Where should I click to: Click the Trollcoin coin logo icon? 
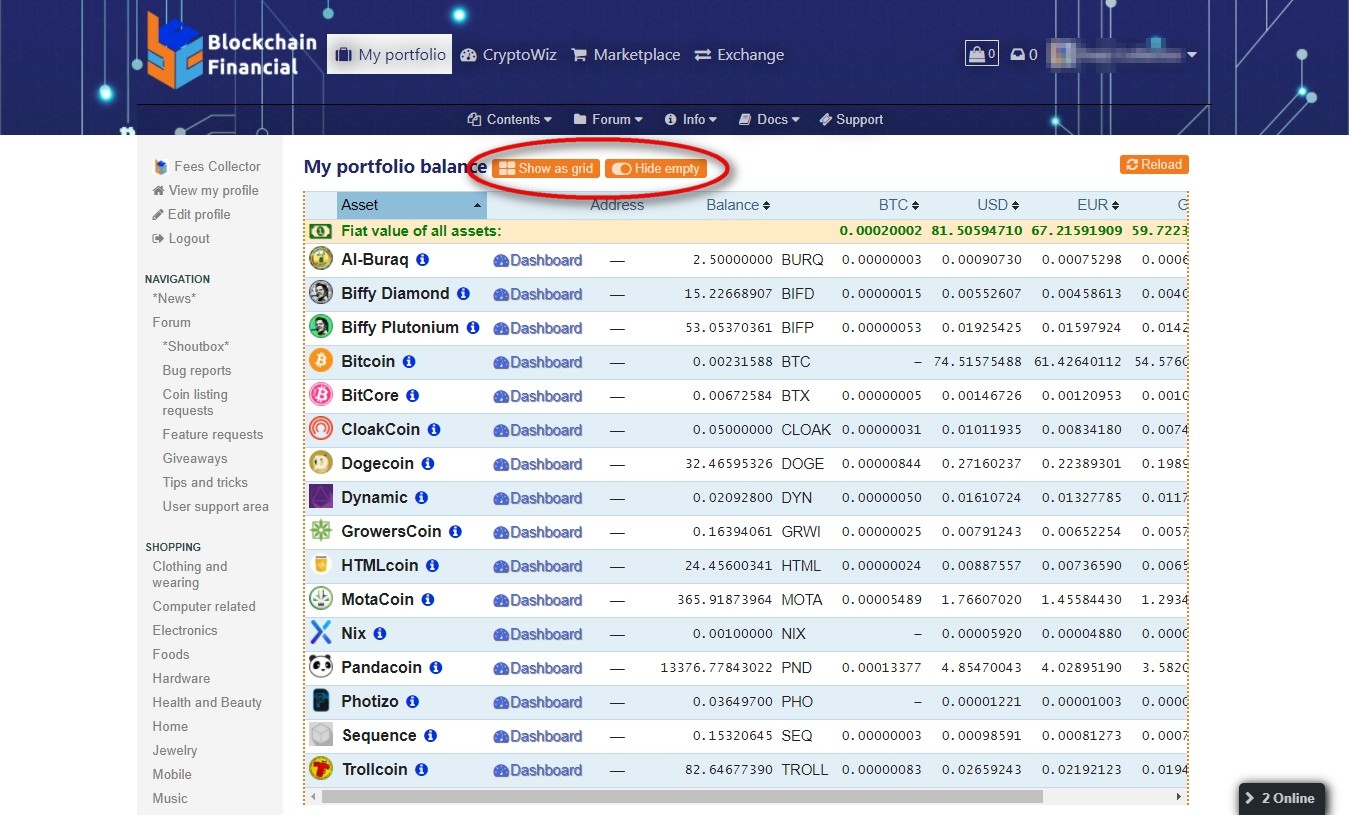click(321, 769)
